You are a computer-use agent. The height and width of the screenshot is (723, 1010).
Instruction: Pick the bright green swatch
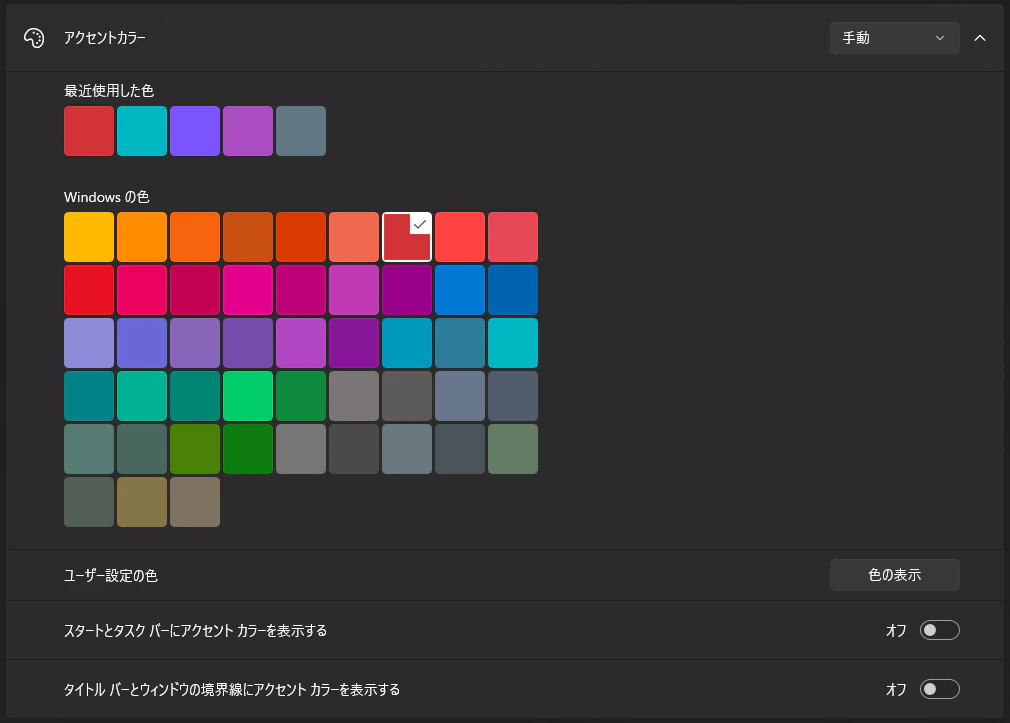point(248,395)
